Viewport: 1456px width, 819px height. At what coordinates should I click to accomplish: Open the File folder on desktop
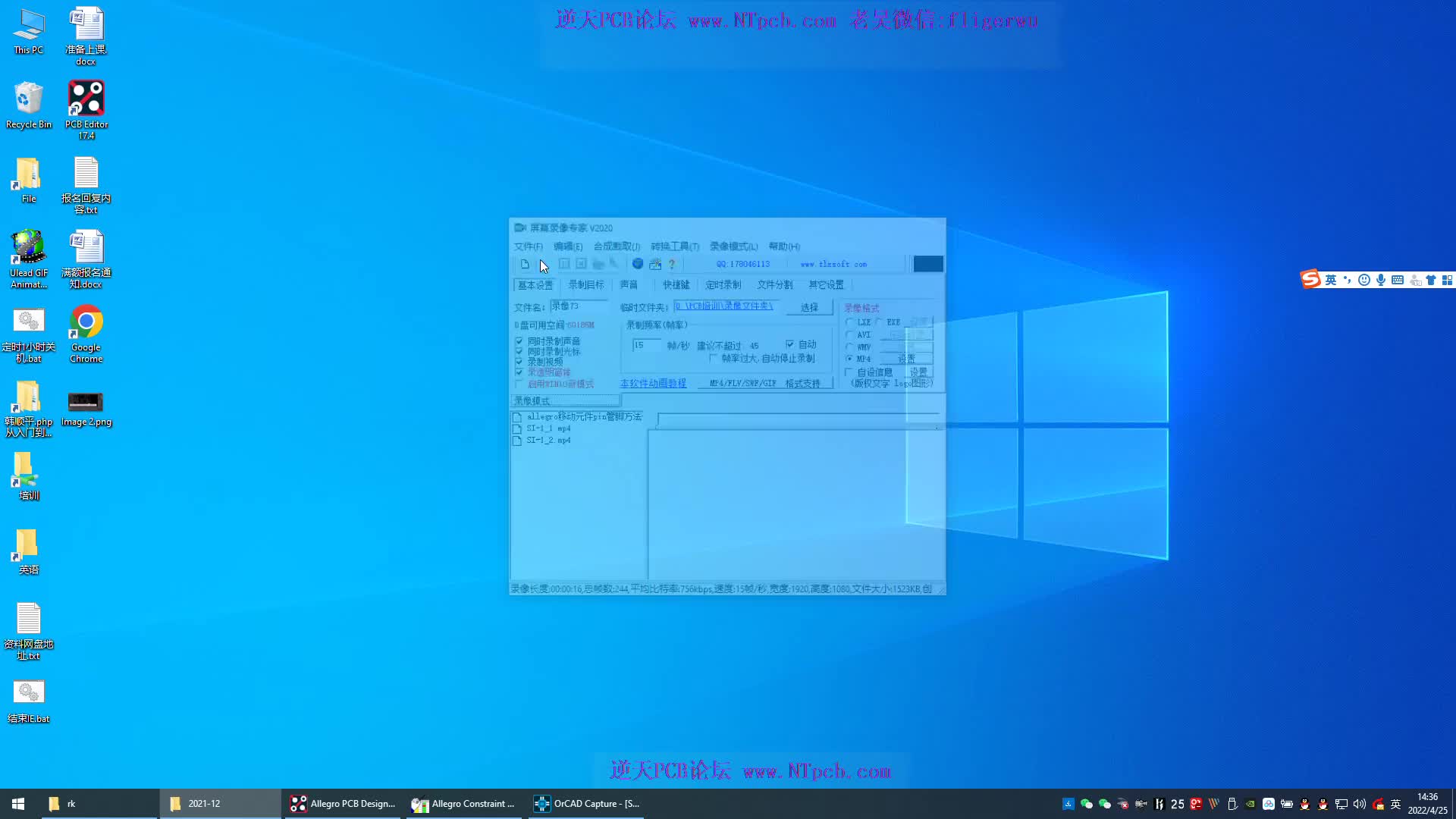[29, 180]
